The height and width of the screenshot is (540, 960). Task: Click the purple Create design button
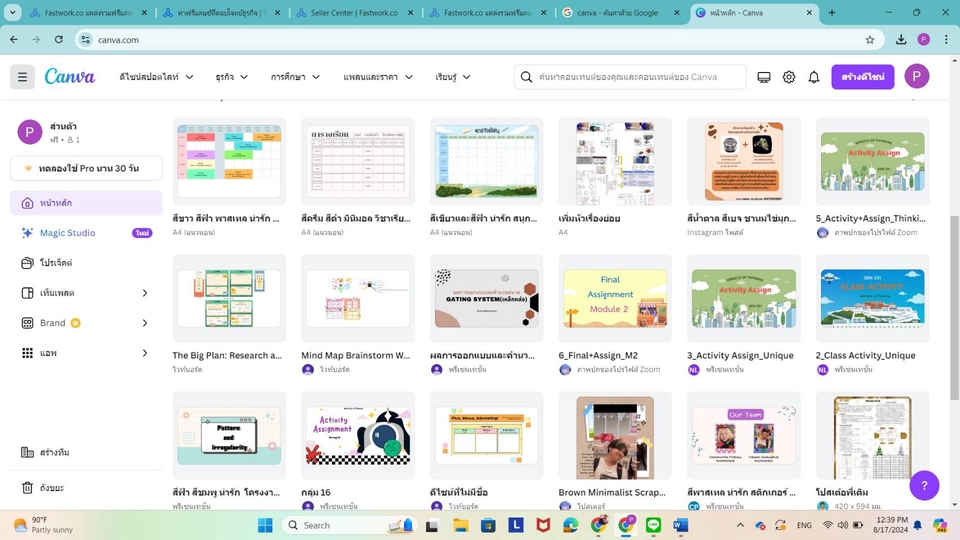click(x=863, y=77)
